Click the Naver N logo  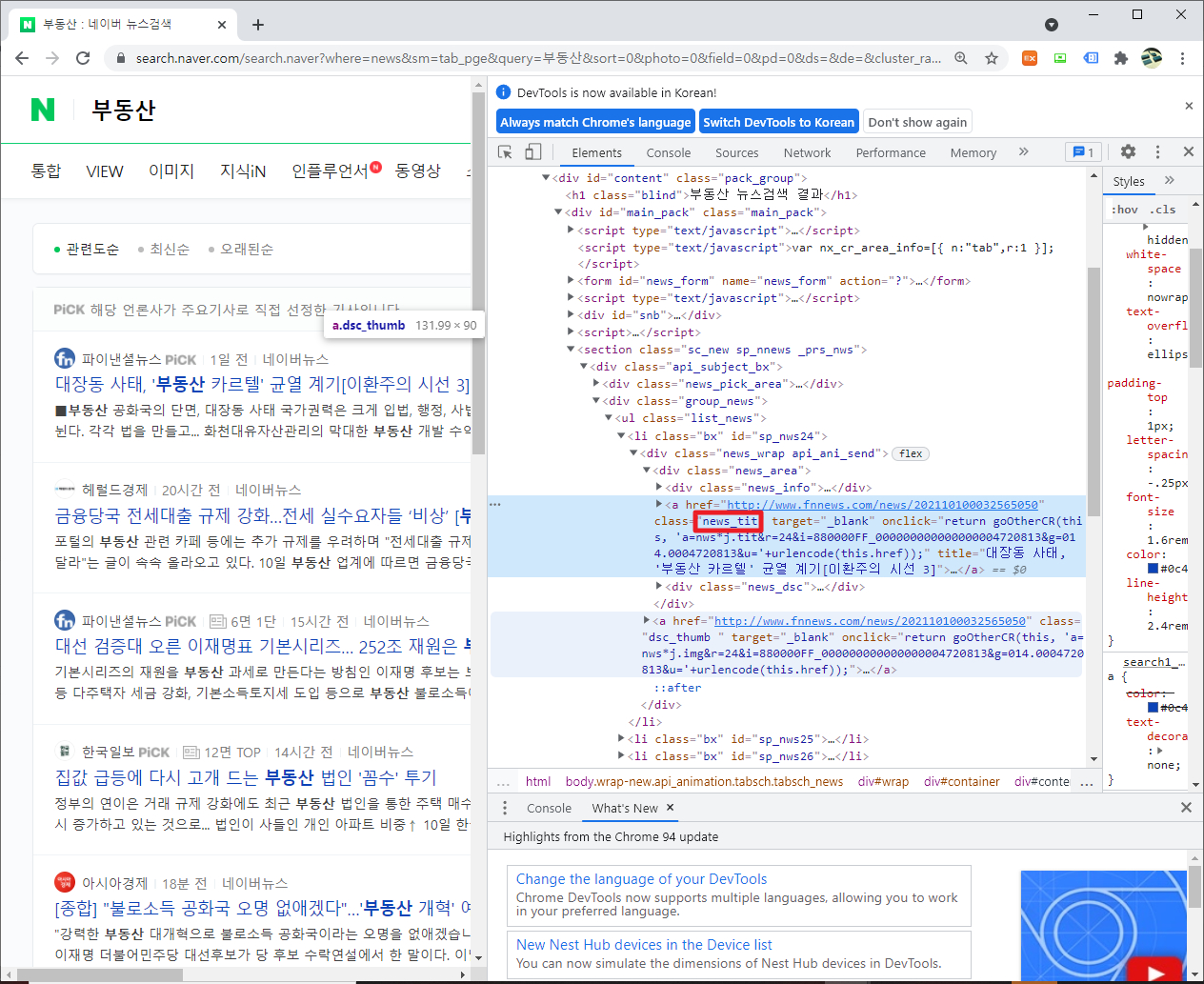point(43,110)
